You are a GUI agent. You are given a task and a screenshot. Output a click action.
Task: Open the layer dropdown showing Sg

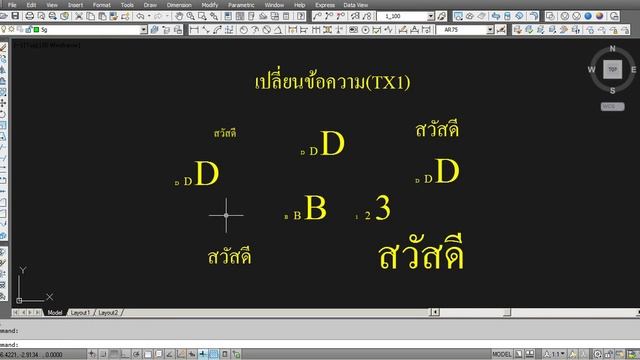tap(143, 30)
